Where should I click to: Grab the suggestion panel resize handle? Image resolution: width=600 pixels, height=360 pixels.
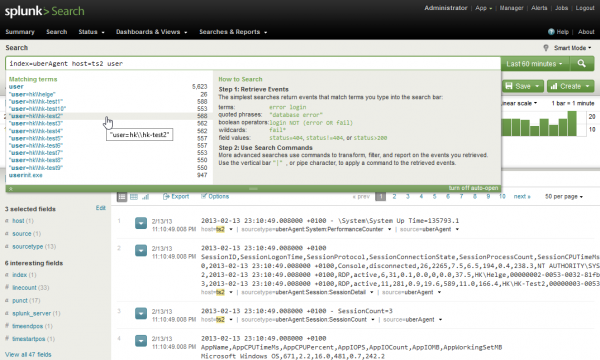[x=253, y=189]
